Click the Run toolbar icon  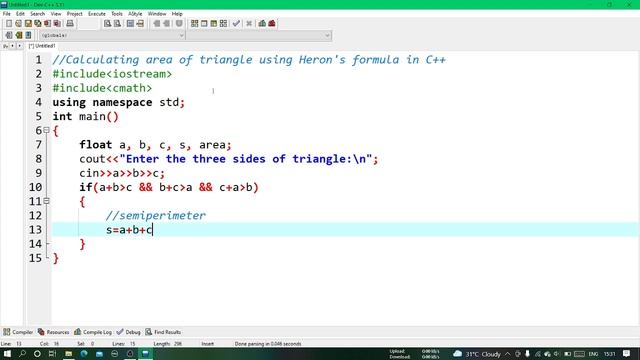pyautogui.click(x=204, y=24)
